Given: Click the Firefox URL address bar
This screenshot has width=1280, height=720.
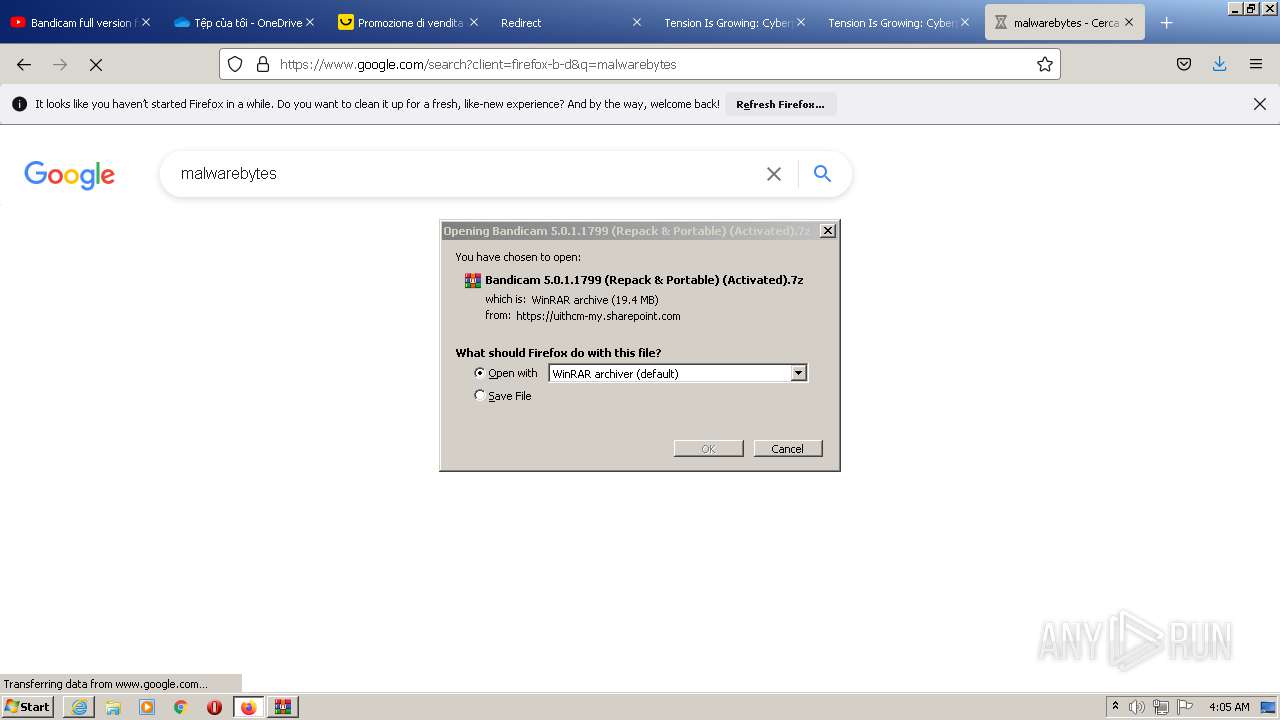Looking at the screenshot, I should pyautogui.click(x=640, y=64).
